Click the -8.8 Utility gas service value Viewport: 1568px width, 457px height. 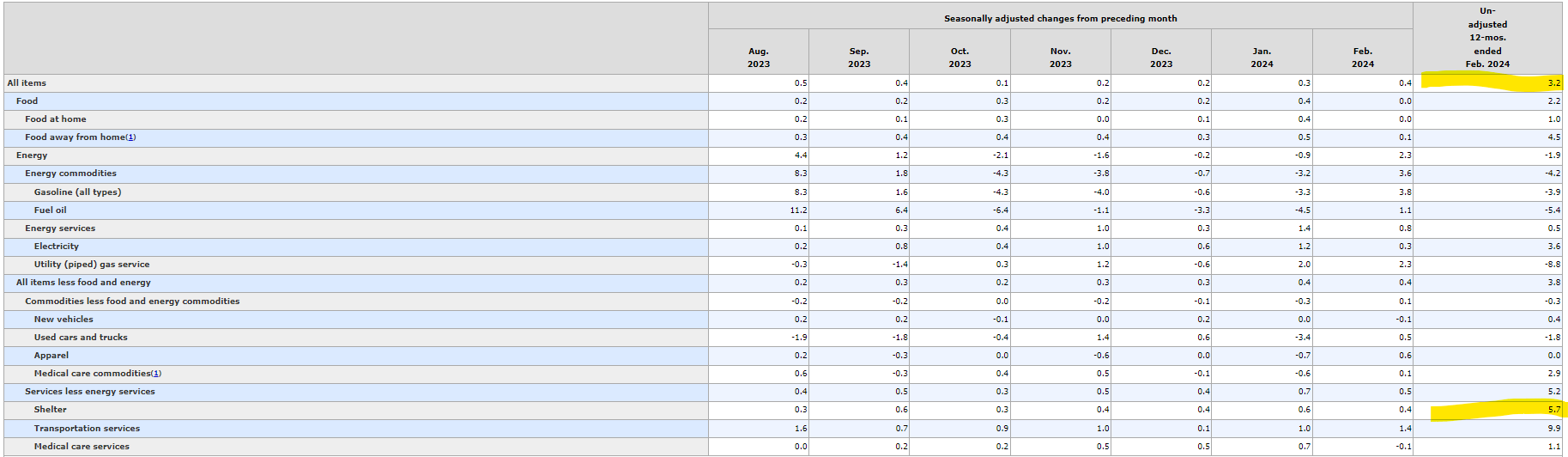coord(1553,265)
